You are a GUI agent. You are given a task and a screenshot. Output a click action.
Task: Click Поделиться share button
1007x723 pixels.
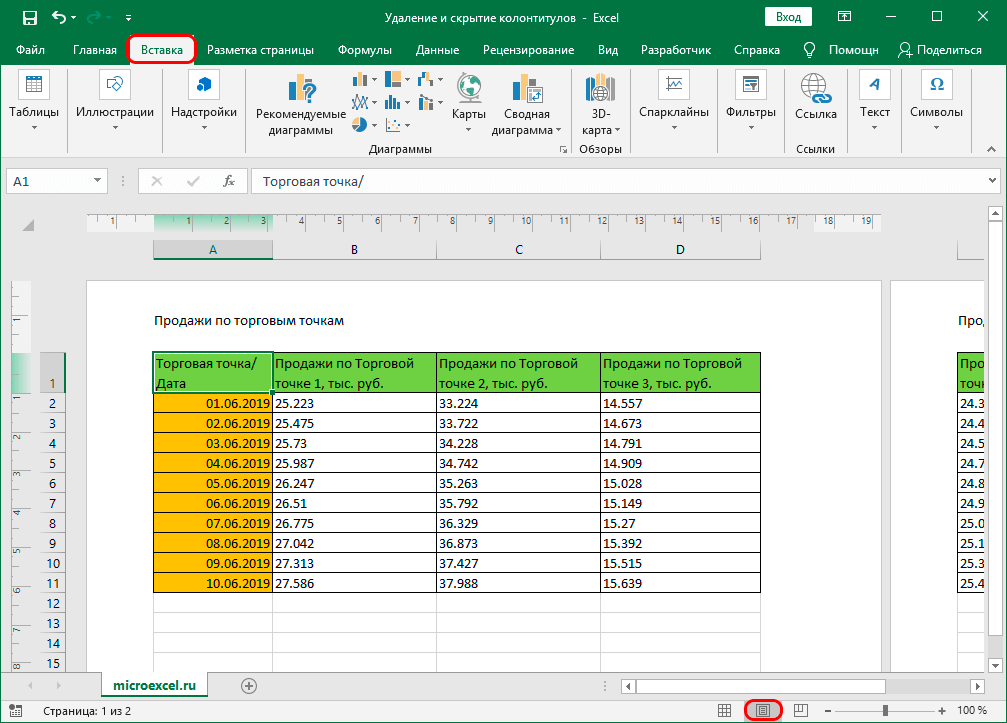point(940,50)
